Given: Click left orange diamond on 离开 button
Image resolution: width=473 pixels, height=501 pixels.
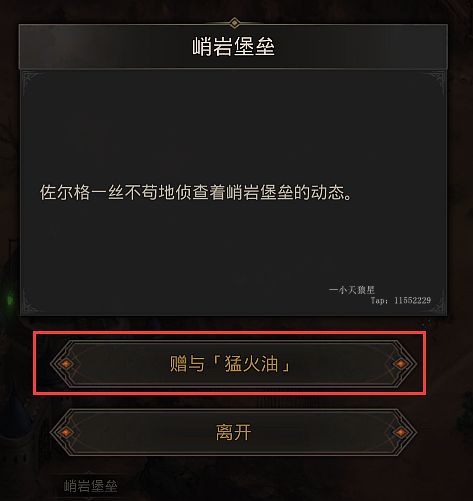Looking at the screenshot, I should pyautogui.click(x=66, y=432).
